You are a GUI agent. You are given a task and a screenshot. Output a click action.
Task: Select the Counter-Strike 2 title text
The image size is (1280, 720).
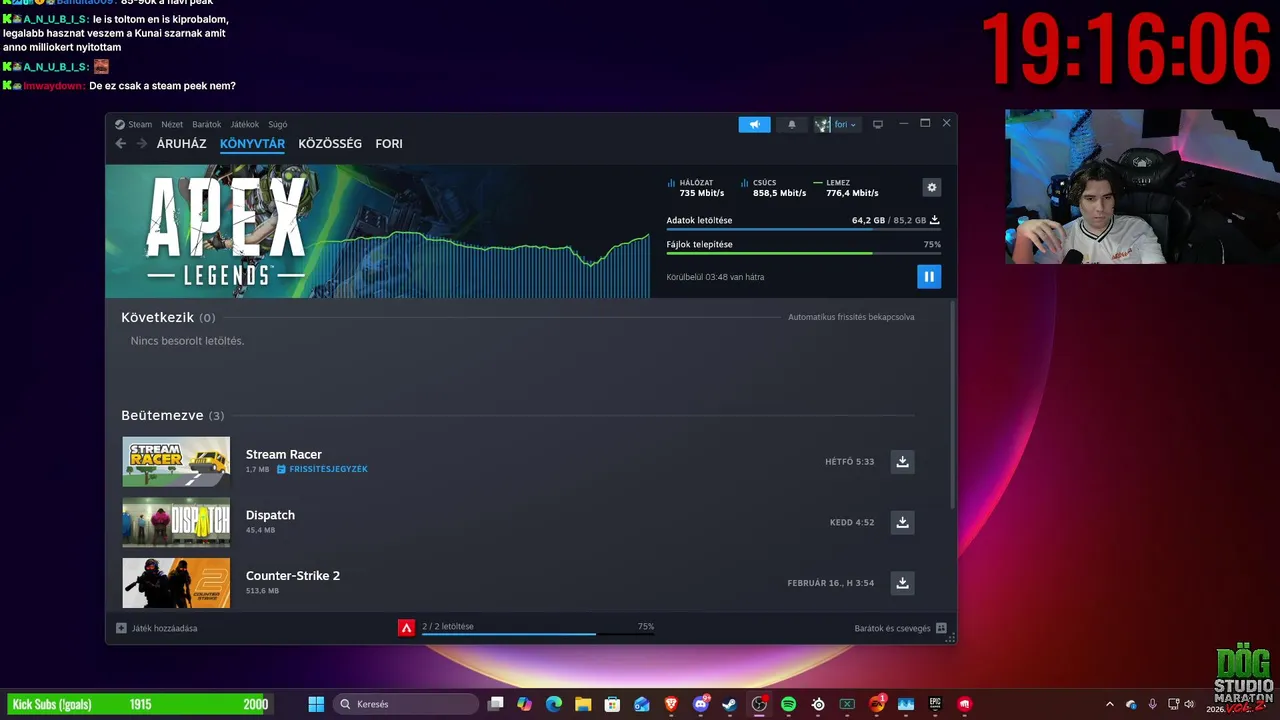click(293, 576)
